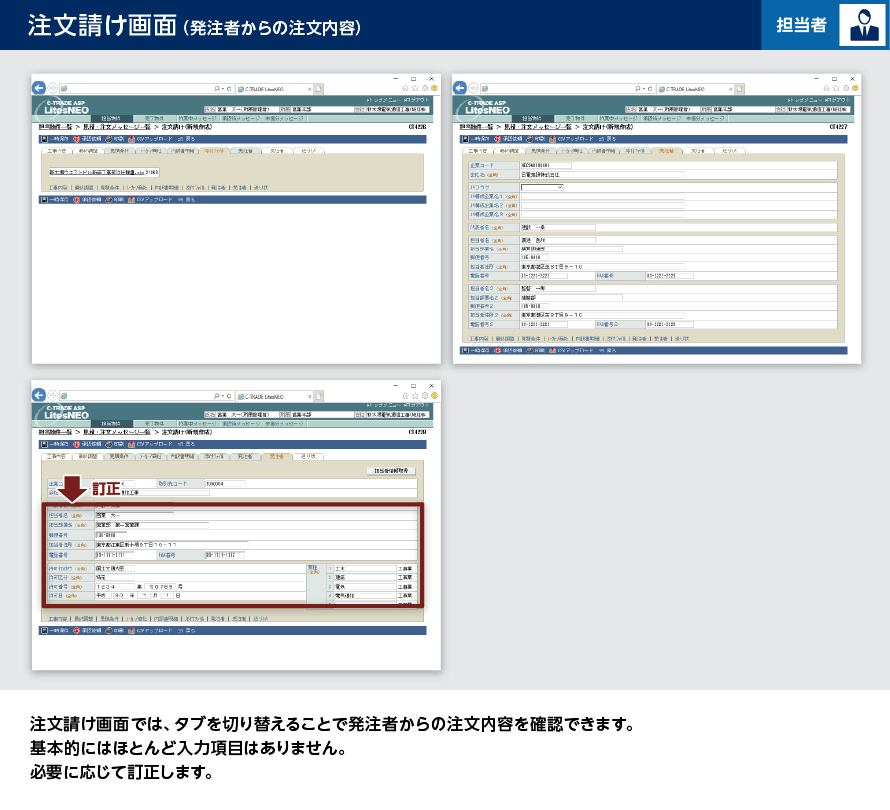The height and width of the screenshot is (810, 890).
Task: Click the settings gear in 添付ファイル browser window
Action: (423, 88)
